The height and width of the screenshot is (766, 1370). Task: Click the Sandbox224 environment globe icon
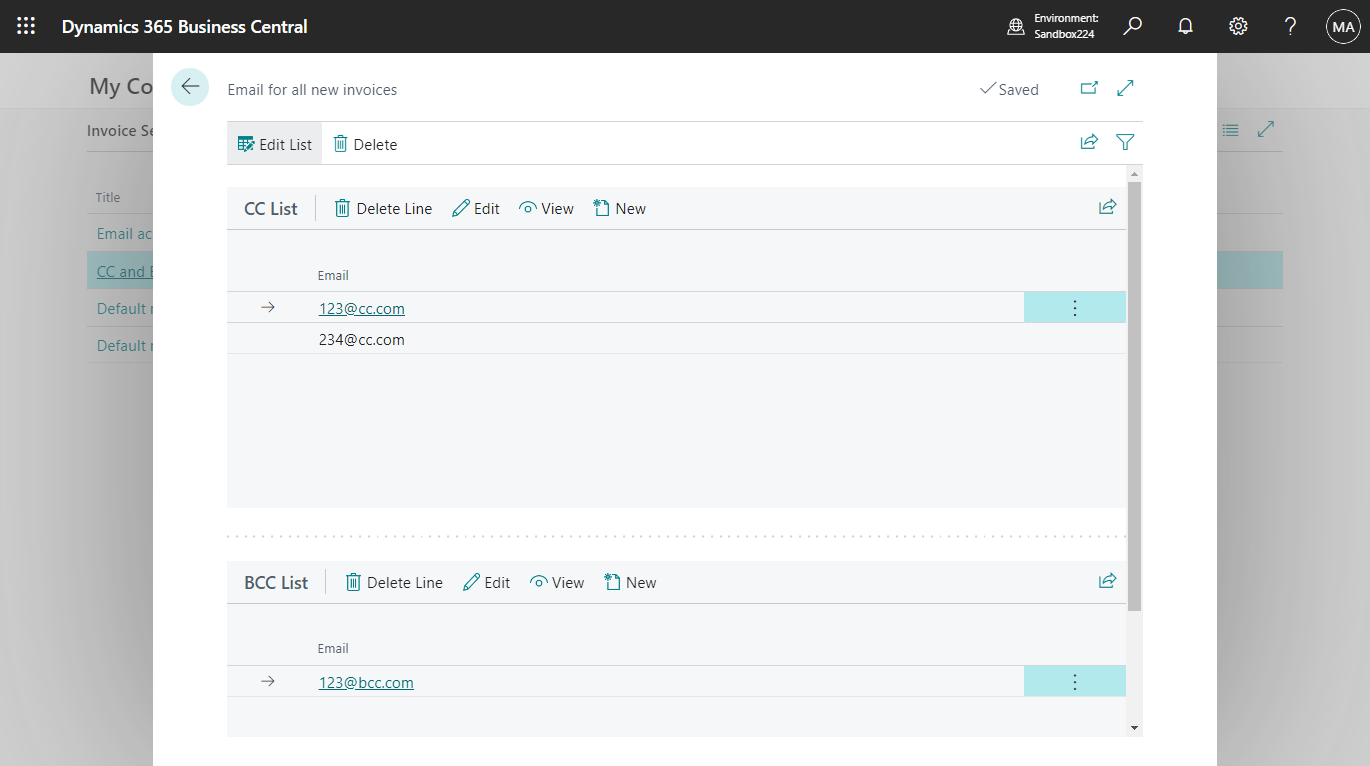pos(1014,26)
